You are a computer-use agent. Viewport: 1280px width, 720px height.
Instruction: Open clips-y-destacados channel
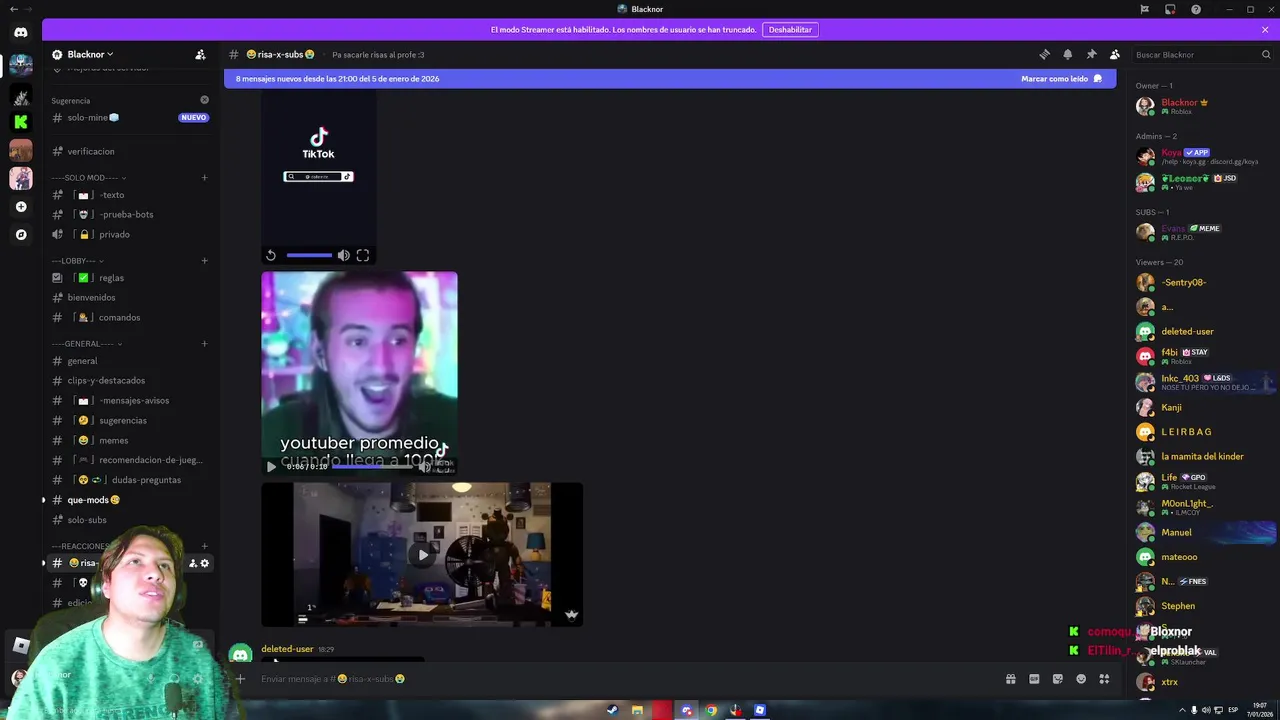pyautogui.click(x=130, y=380)
